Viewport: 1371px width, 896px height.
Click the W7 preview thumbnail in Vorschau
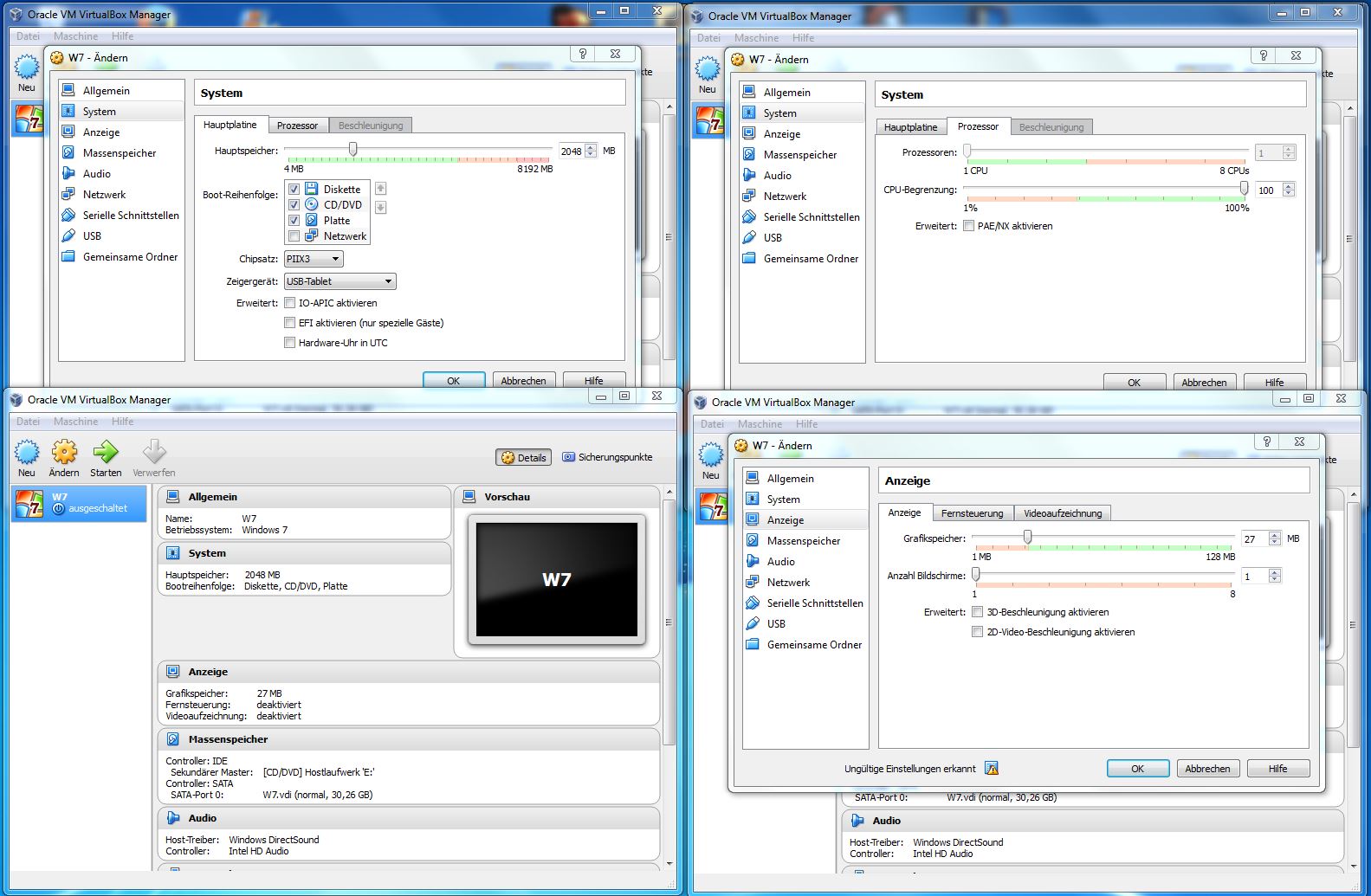coord(556,579)
